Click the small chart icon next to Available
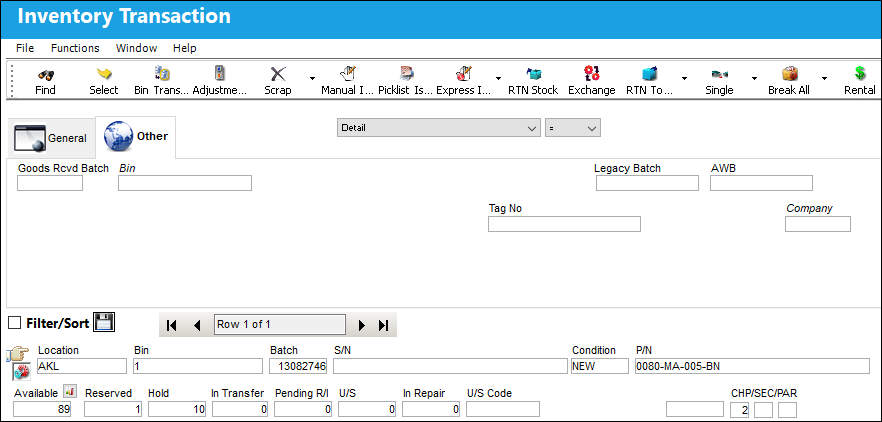 (70, 390)
